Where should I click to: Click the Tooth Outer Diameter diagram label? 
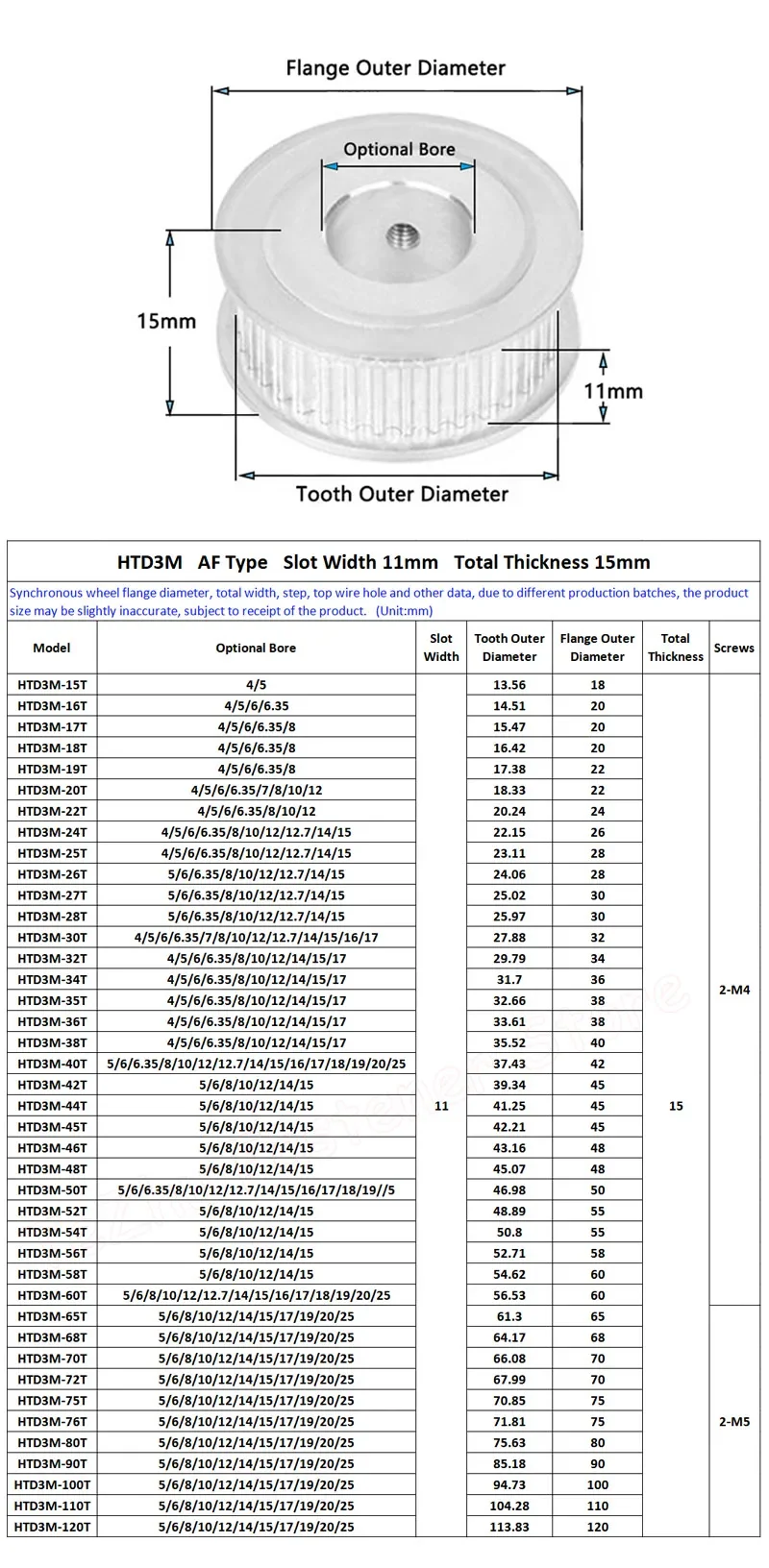coord(402,494)
